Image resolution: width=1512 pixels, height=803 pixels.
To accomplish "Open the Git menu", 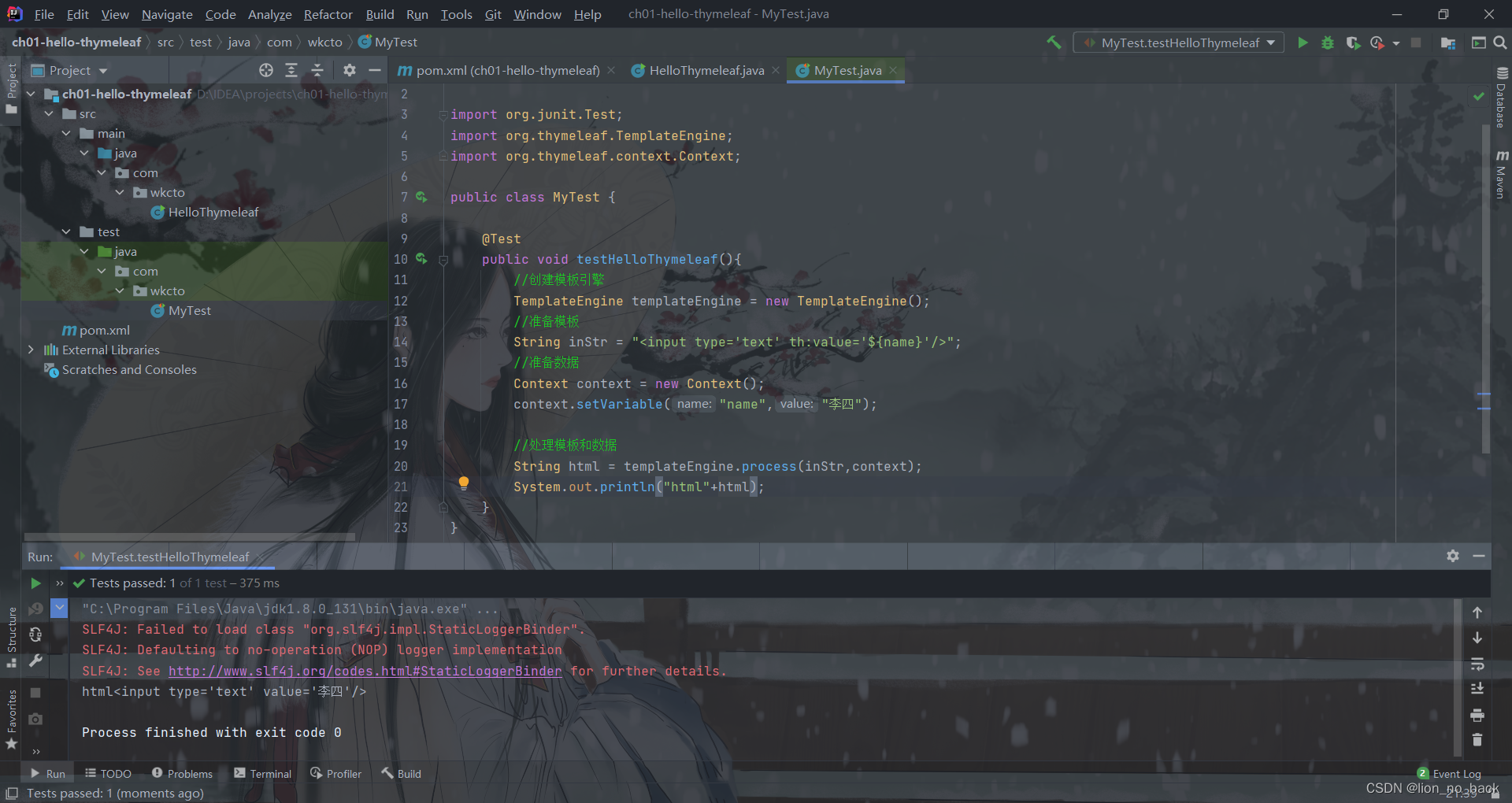I will (493, 14).
